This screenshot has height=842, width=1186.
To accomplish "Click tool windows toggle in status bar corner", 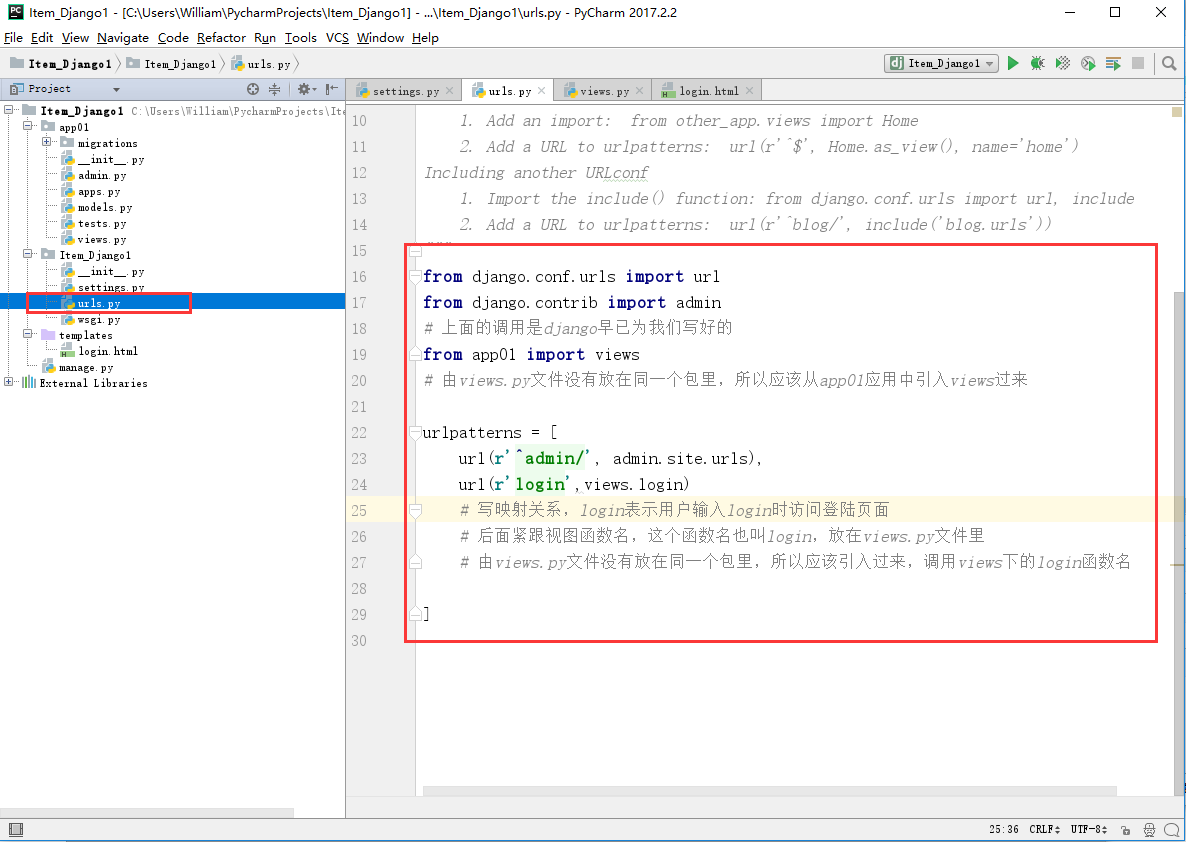I will 15,830.
